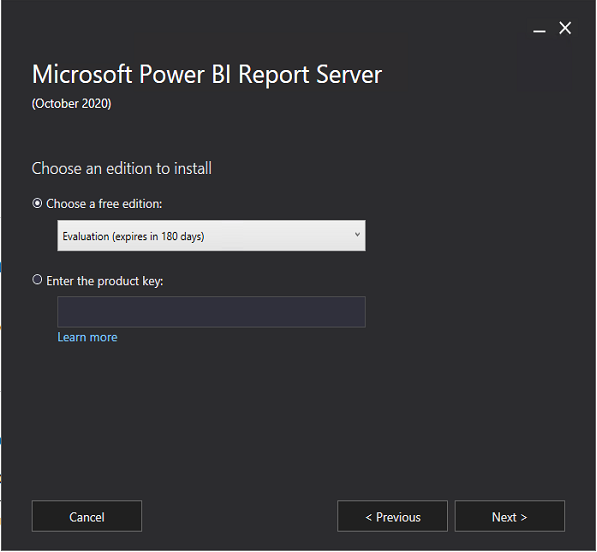Cancel the installation

click(x=87, y=516)
